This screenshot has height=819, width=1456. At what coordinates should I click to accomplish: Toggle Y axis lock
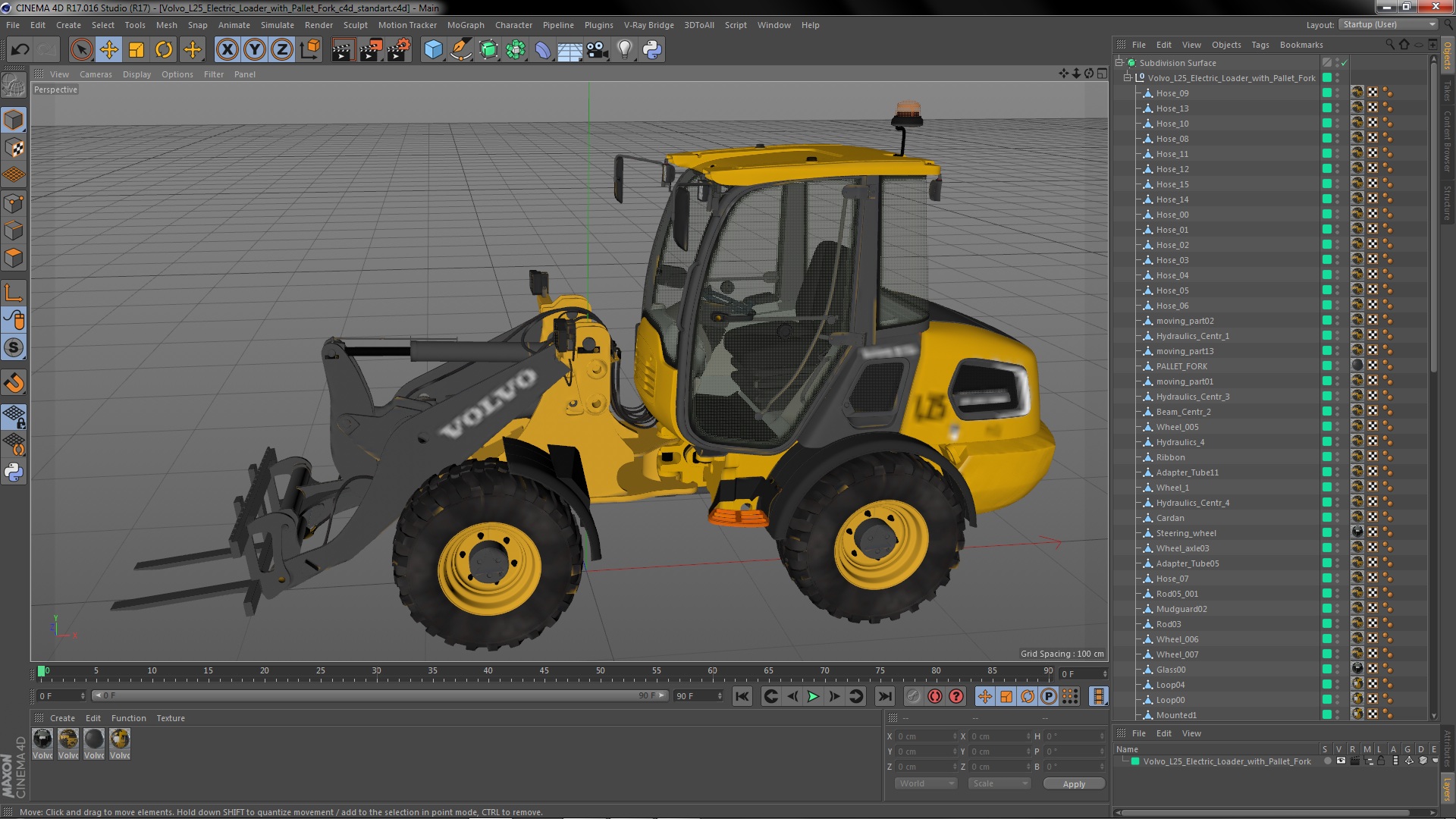[x=255, y=50]
